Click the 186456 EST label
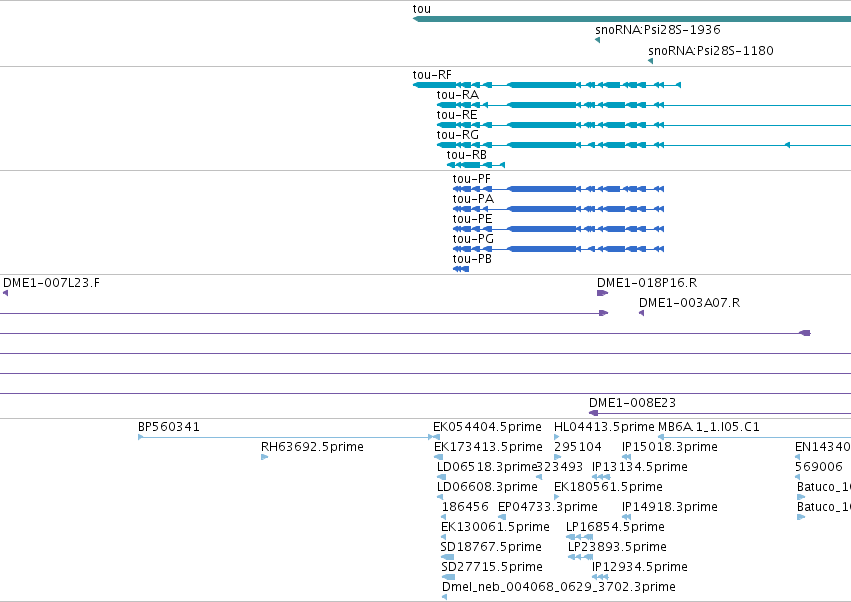Screen dimensions: 851x602 click(465, 507)
